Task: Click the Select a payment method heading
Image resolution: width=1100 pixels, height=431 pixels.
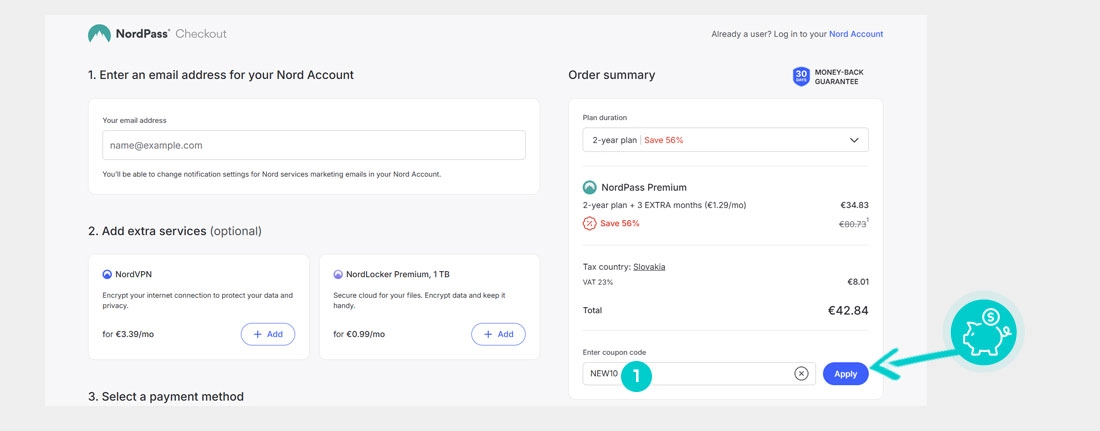Action: pos(165,396)
